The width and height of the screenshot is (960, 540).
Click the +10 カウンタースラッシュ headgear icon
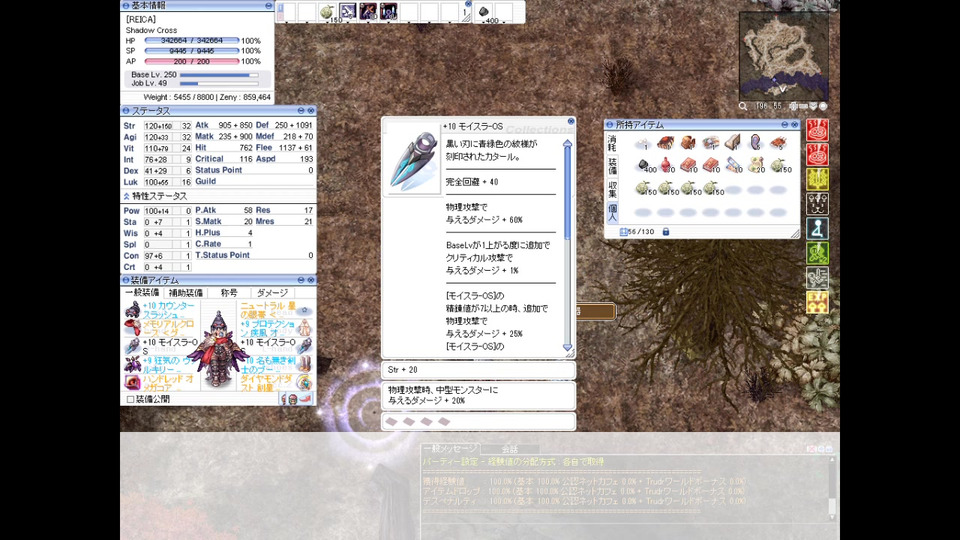132,310
